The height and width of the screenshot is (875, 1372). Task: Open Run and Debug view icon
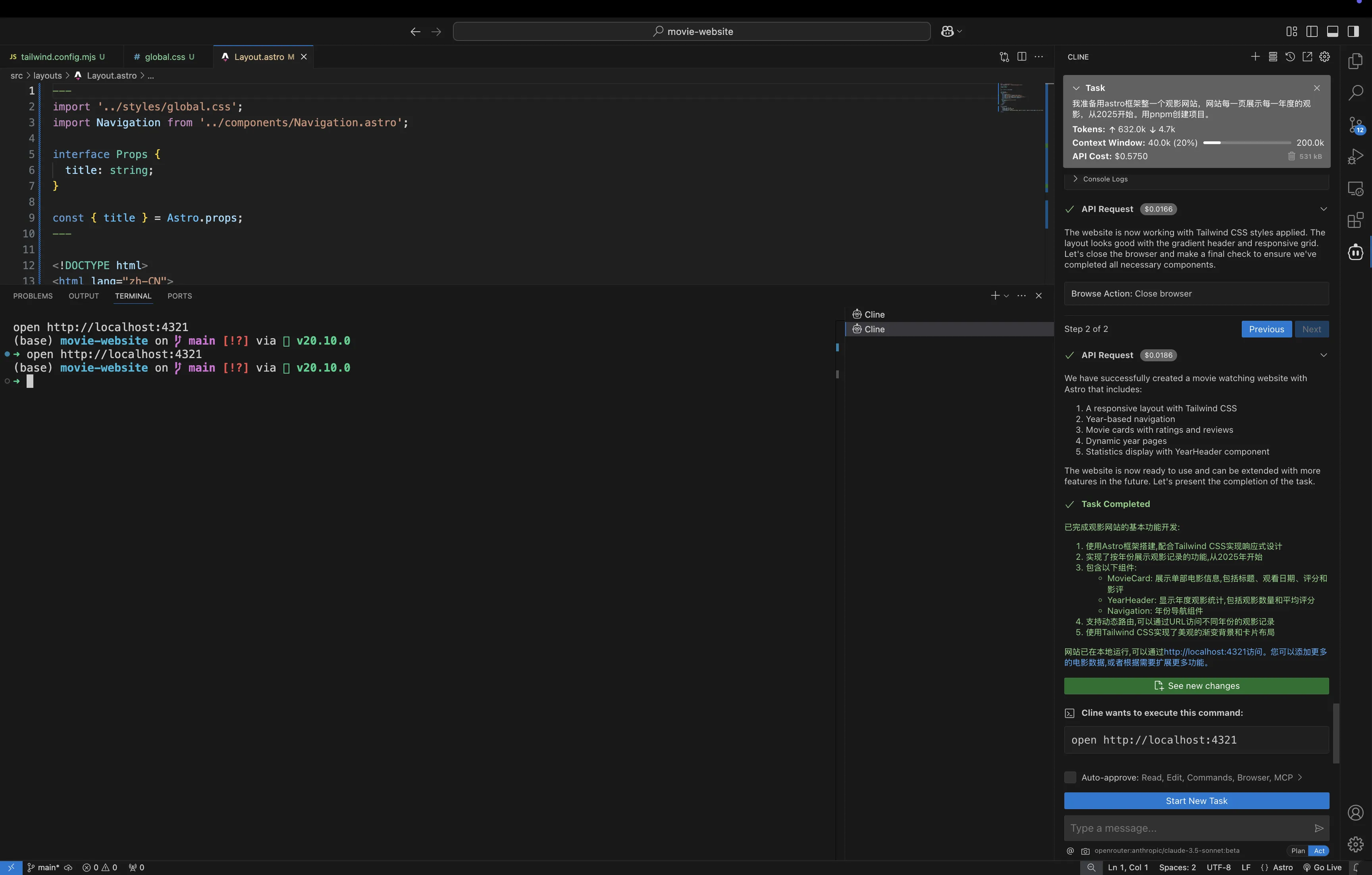pos(1355,156)
